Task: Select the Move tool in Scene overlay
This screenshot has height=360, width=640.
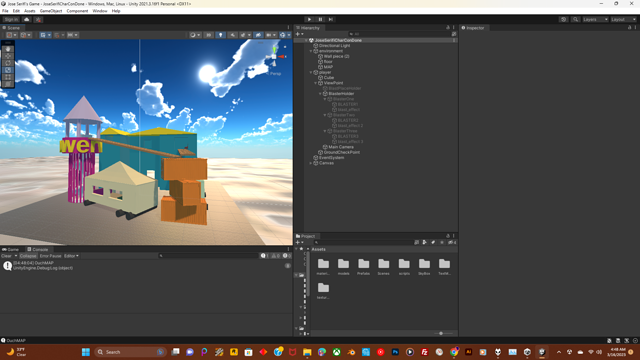Action: (x=8, y=56)
